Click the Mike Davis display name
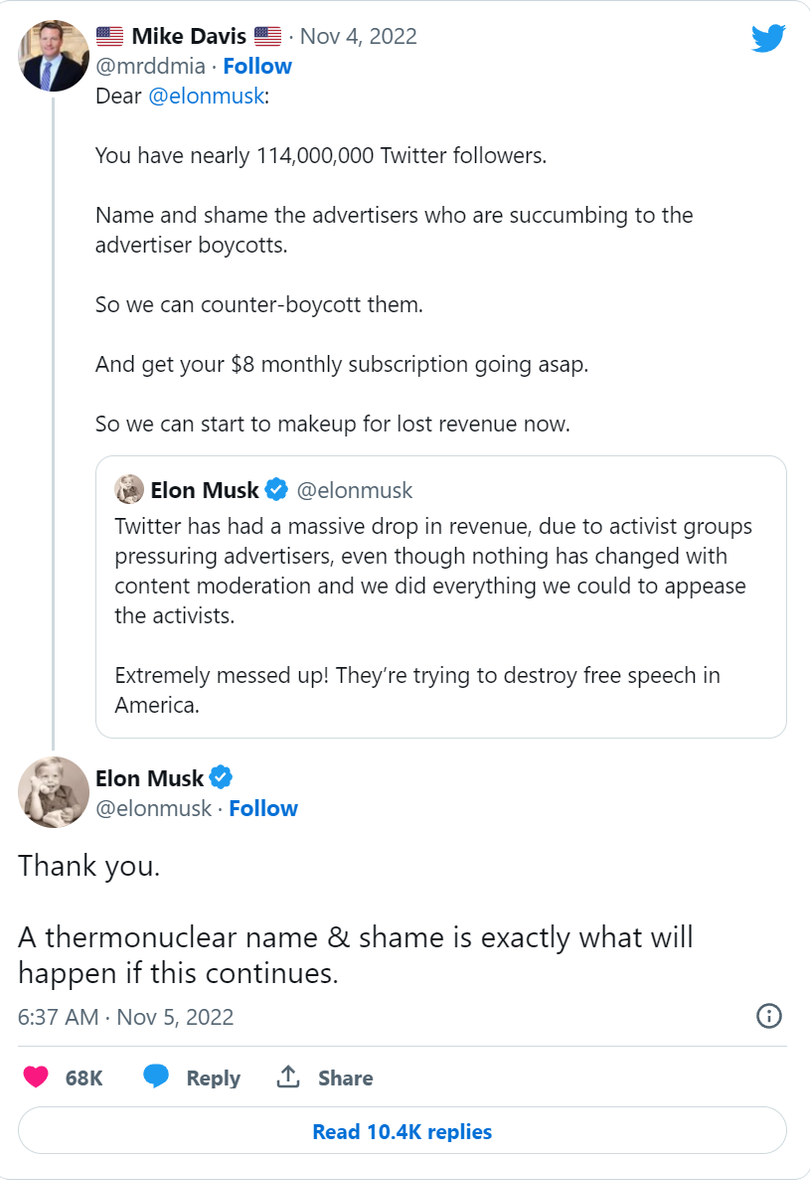Image resolution: width=810 pixels, height=1180 pixels. 188,37
